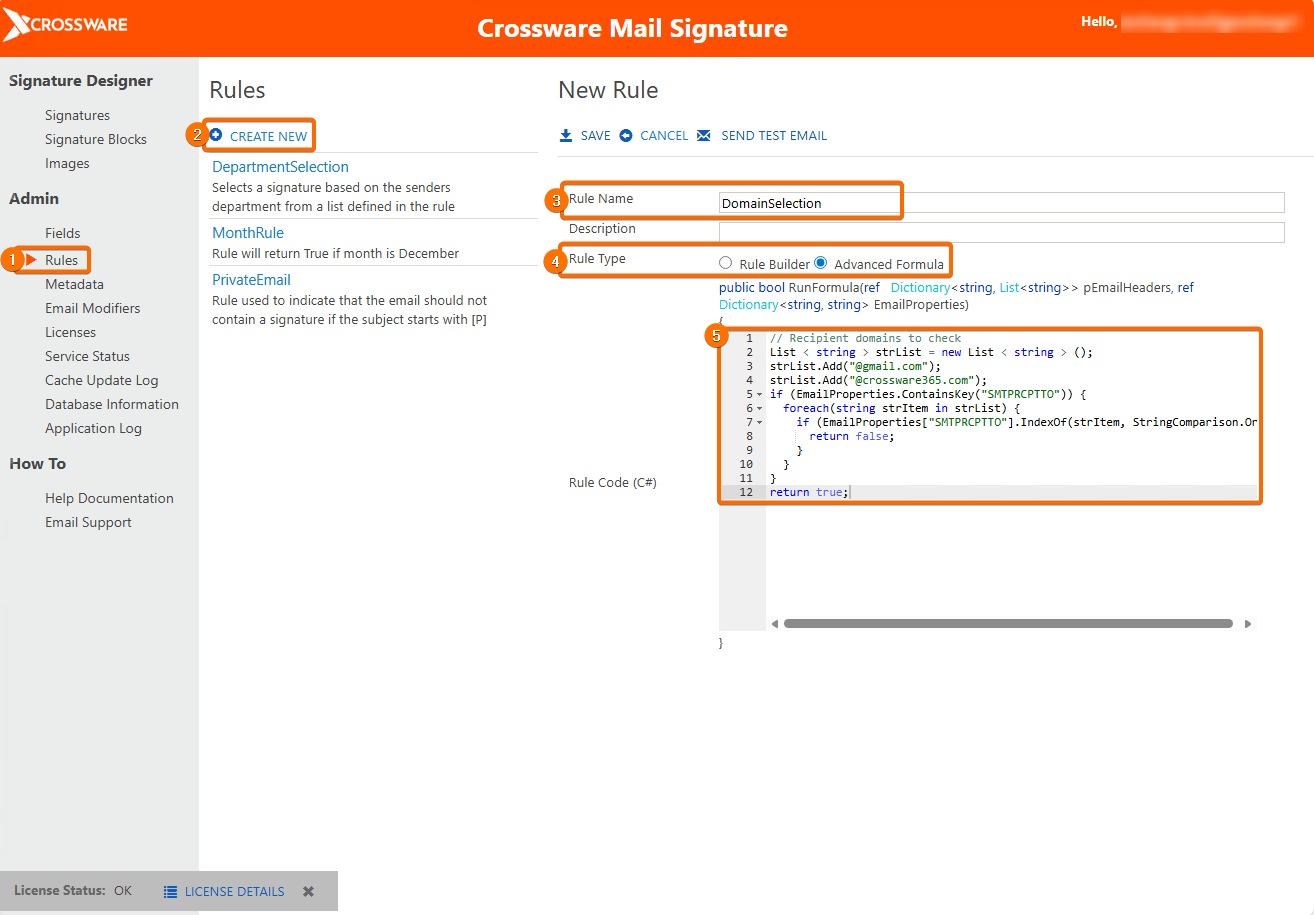Image resolution: width=1314 pixels, height=915 pixels.
Task: Click the plus icon beside Create New
Action: pos(216,135)
